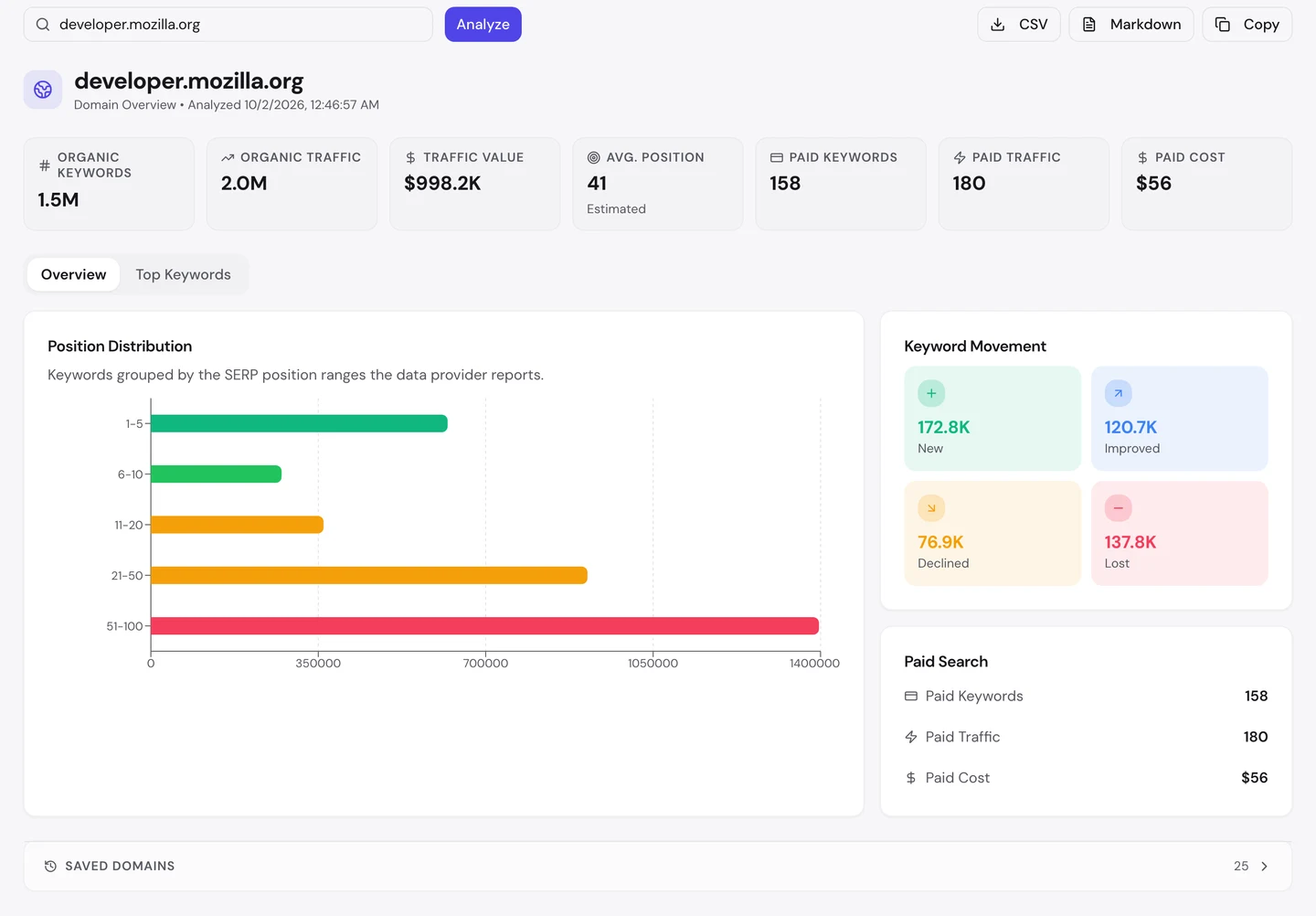The width and height of the screenshot is (1316, 916).
Task: Click the purple globe domain icon
Action: coord(43,90)
